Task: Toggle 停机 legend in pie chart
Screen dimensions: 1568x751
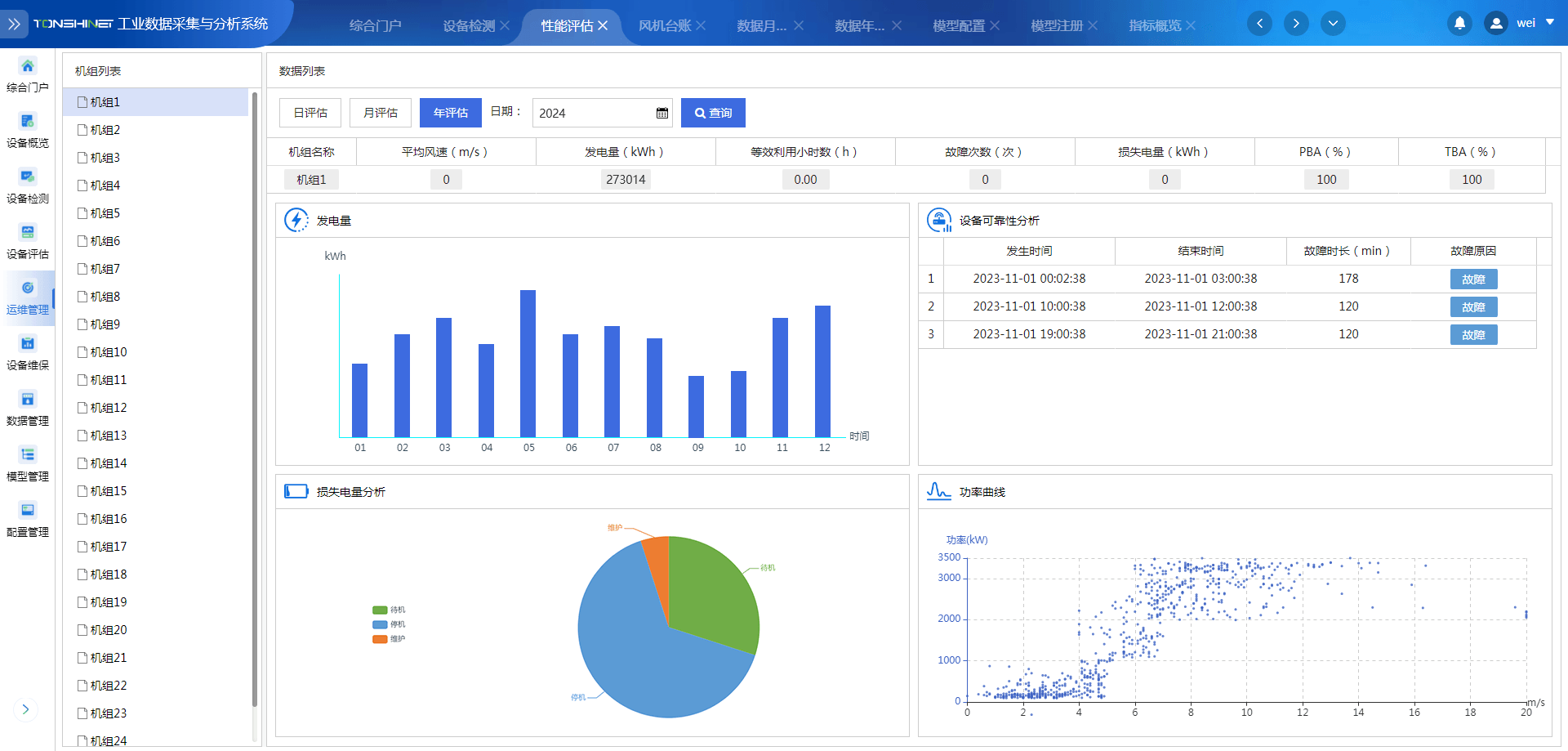Action: (x=389, y=624)
